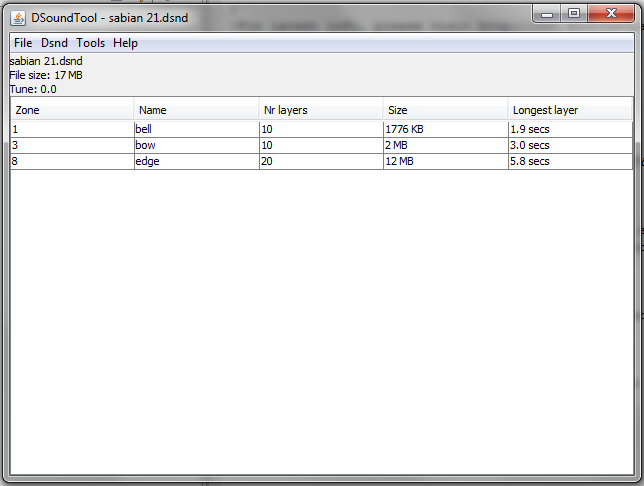Open the Tools menu
The width and height of the screenshot is (644, 486).
90,43
